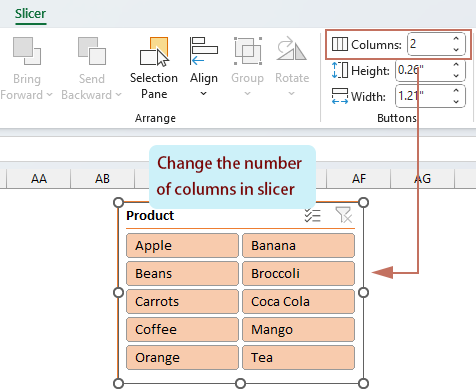Click the slicer's top-left resize handle
The image size is (476, 390).
(118, 202)
